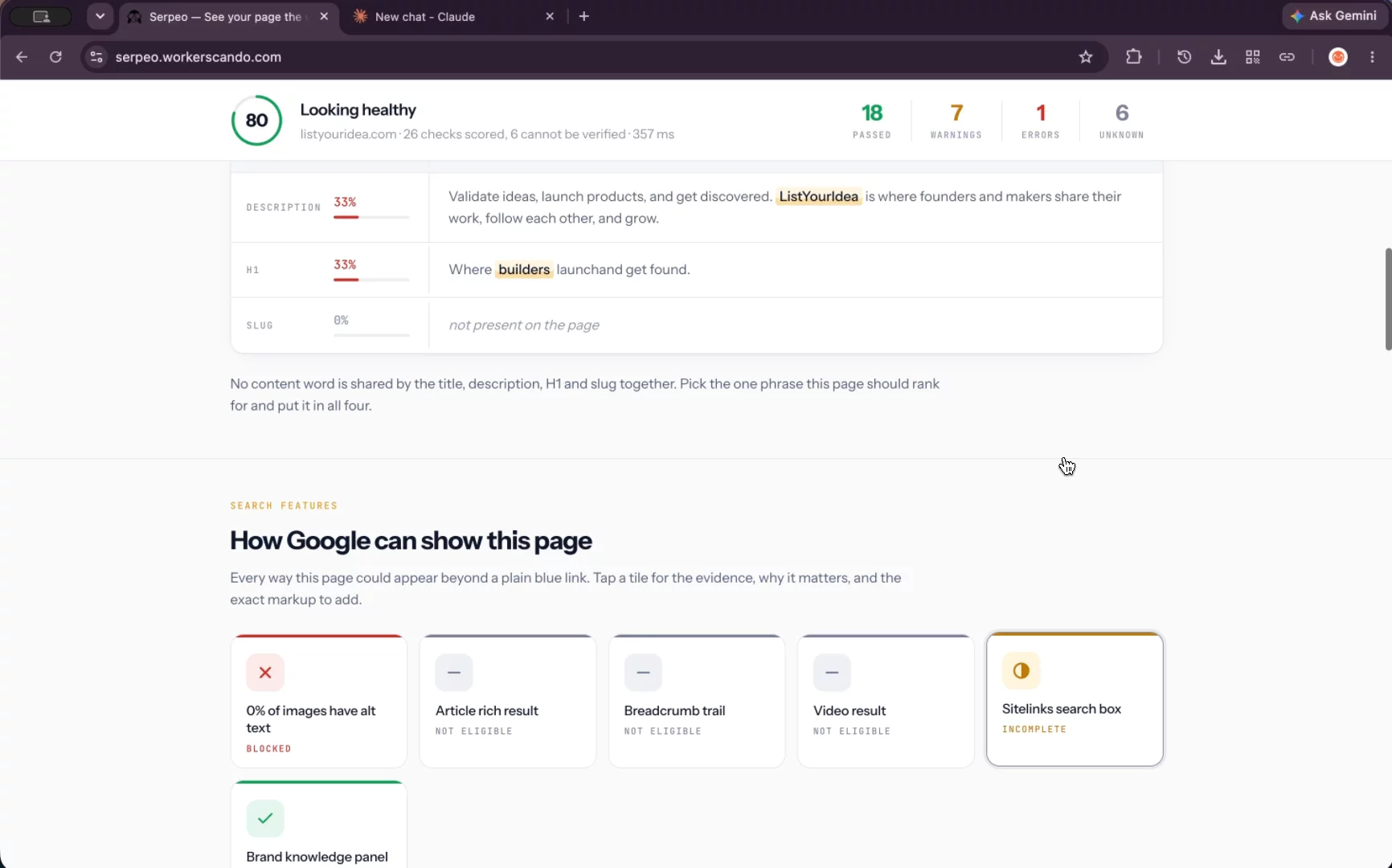
Task: Click the link chain toolbar icon
Action: click(1287, 57)
